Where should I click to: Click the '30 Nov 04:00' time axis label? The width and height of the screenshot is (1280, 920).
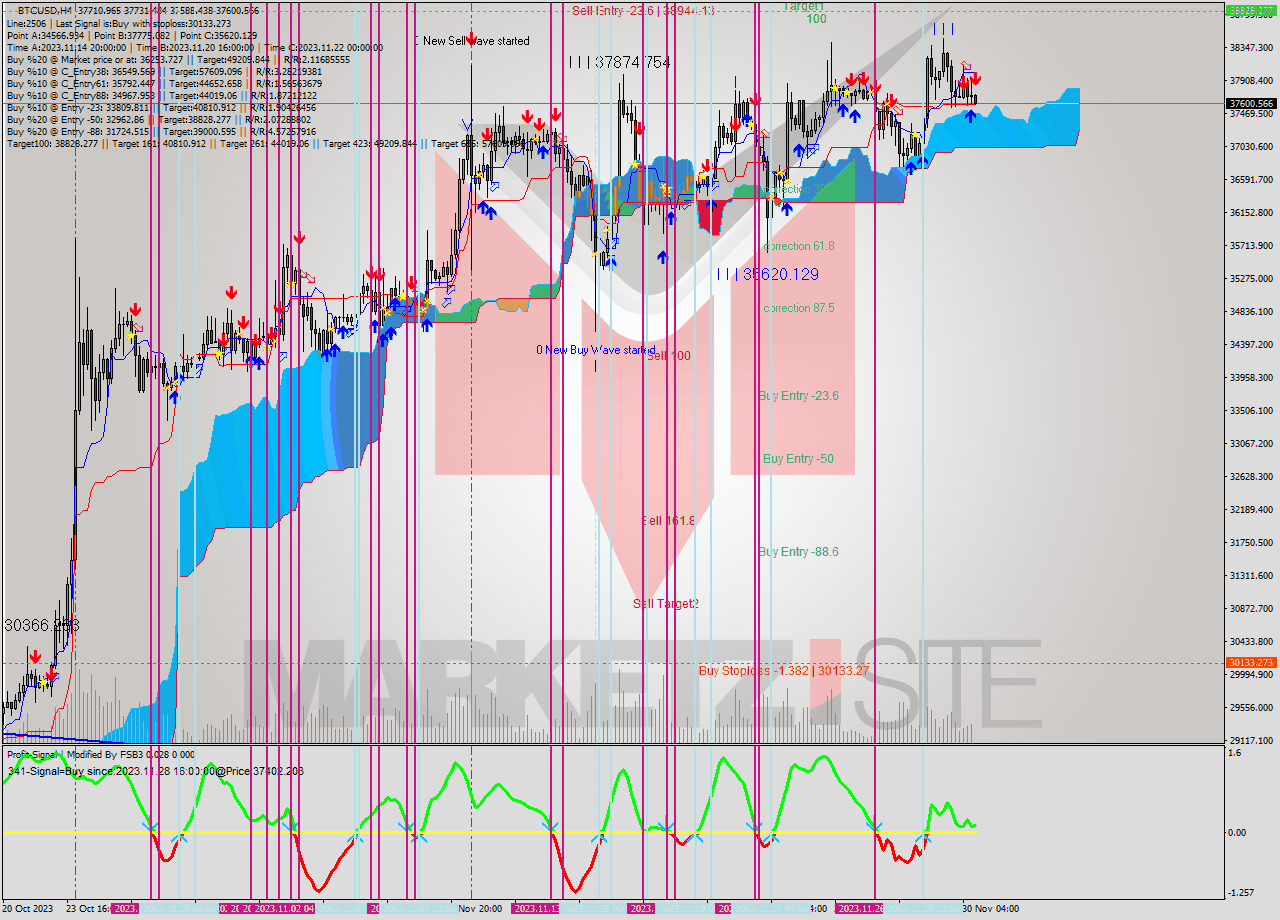pyautogui.click(x=990, y=909)
